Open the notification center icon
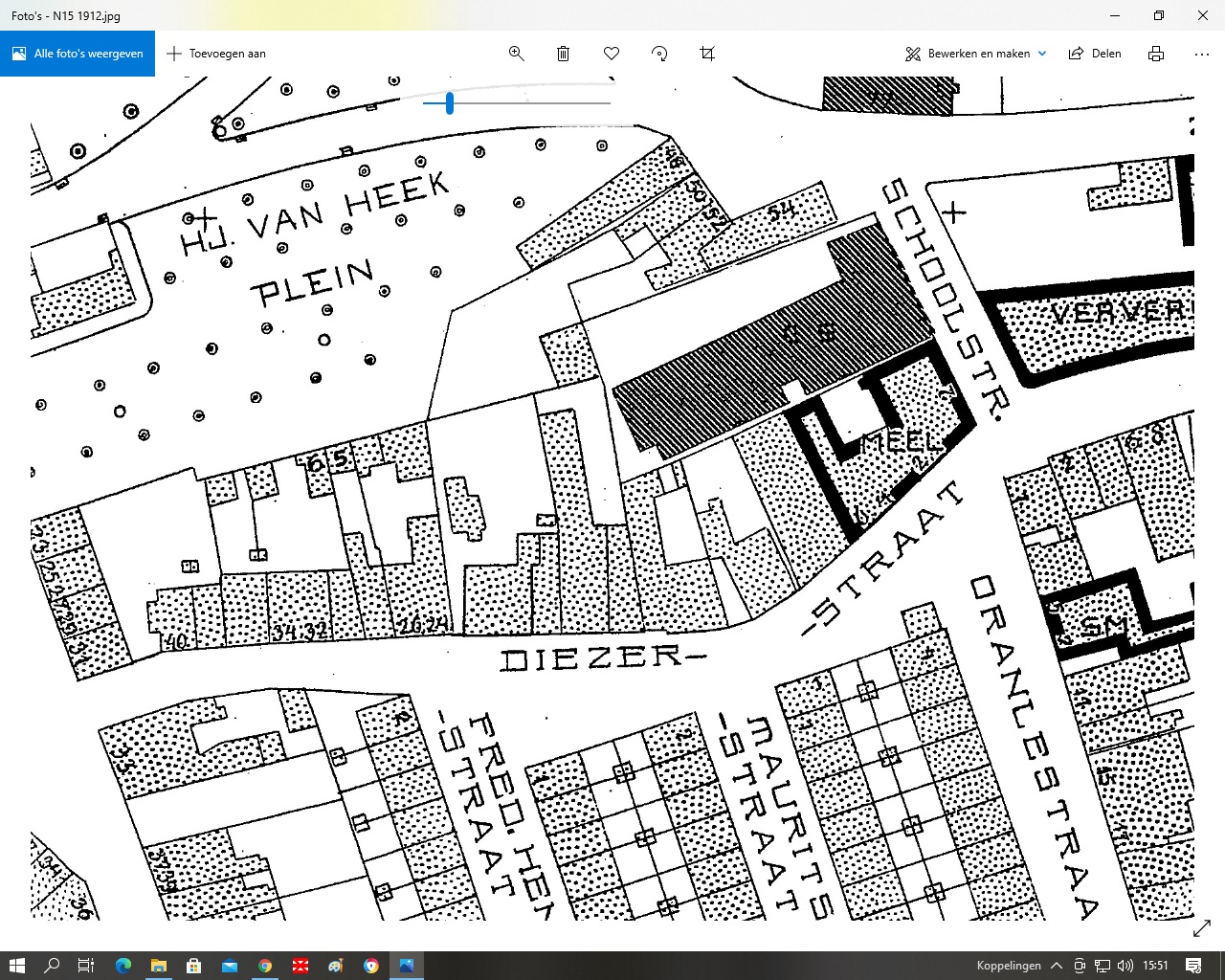This screenshot has width=1225, height=980. tap(1193, 966)
